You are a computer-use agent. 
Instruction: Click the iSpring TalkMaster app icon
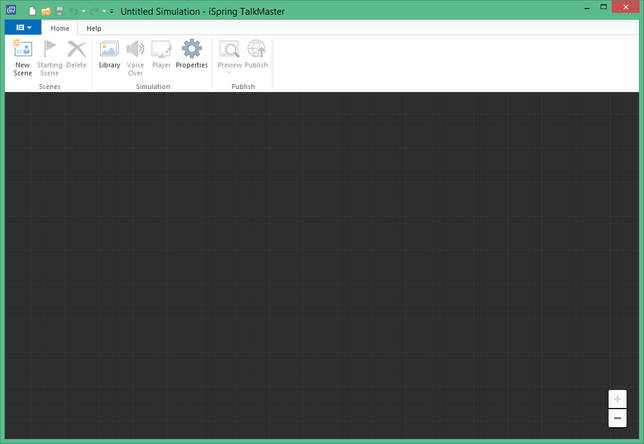(x=11, y=10)
